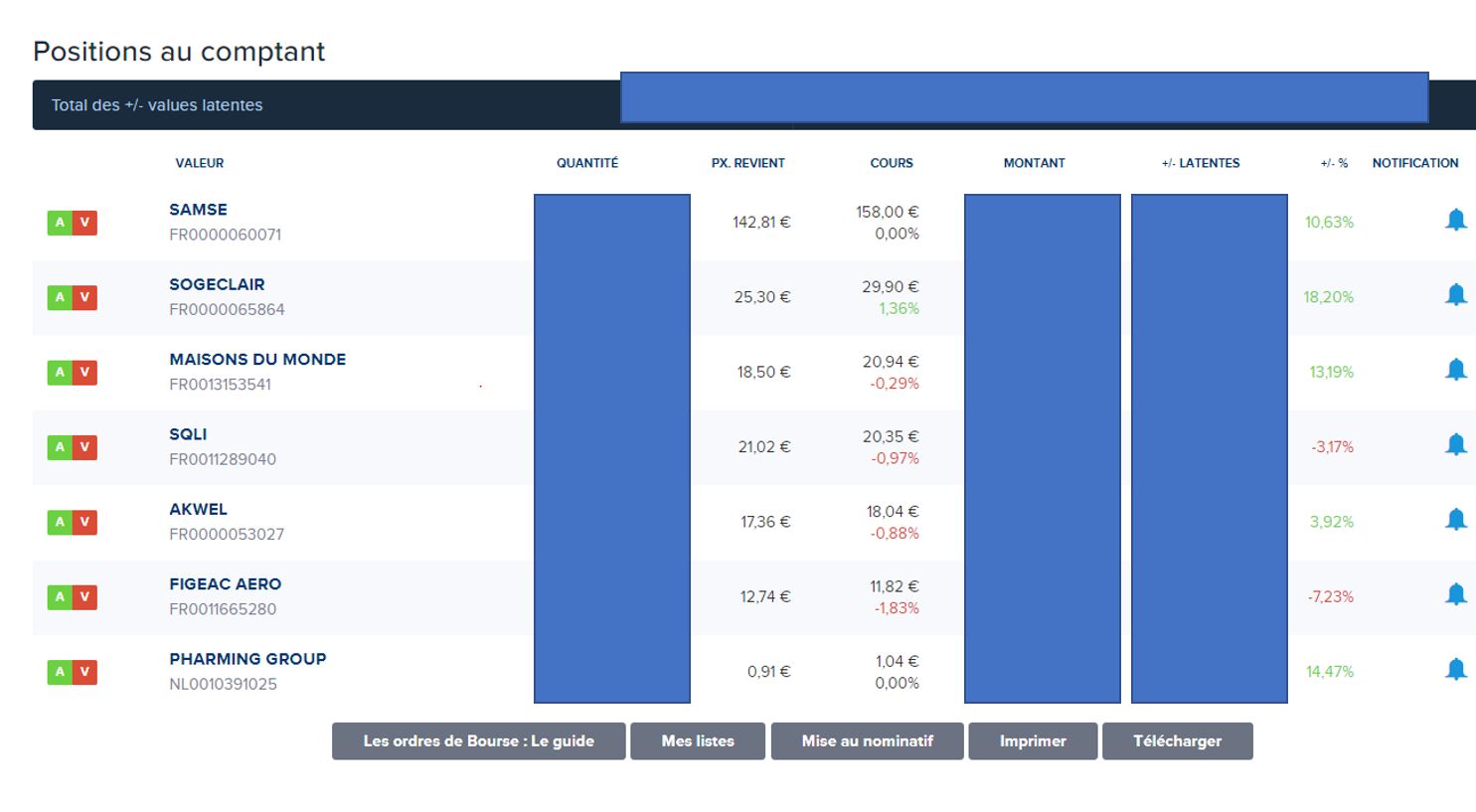Click SAMSE gain 10,63%

(x=1330, y=223)
